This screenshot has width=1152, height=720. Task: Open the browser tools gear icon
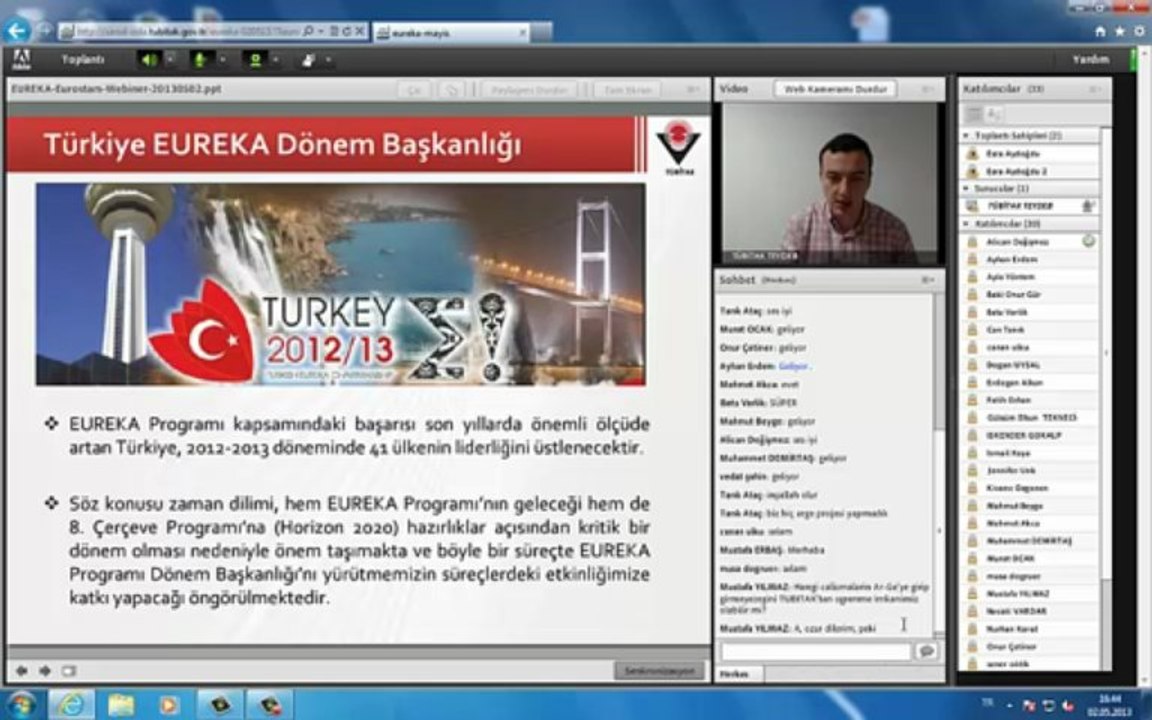tap(1140, 32)
